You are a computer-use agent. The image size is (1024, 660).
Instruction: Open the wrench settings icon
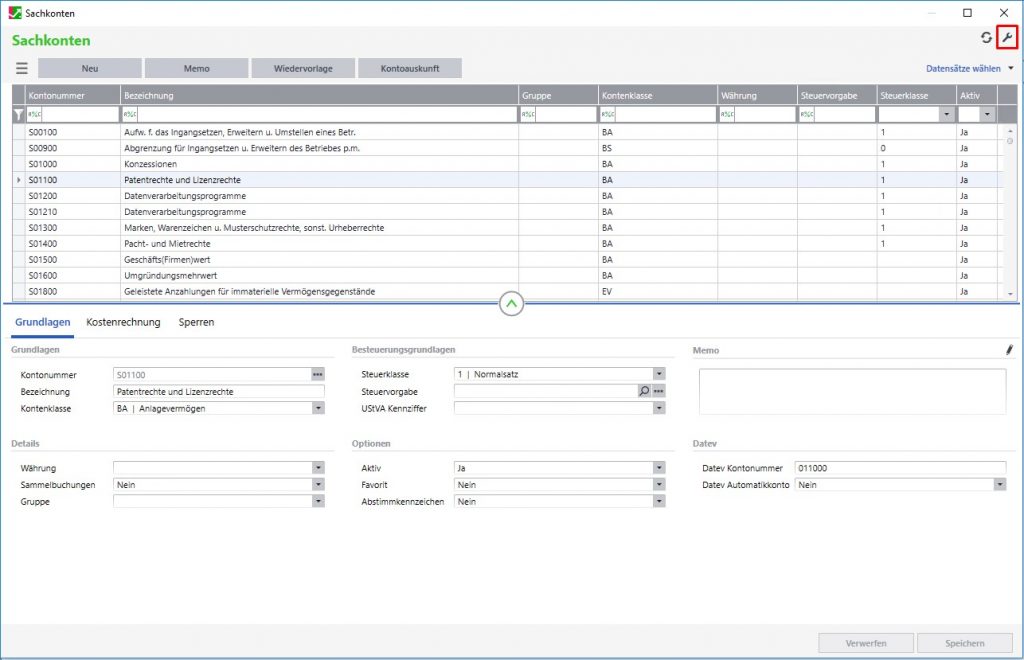1007,38
